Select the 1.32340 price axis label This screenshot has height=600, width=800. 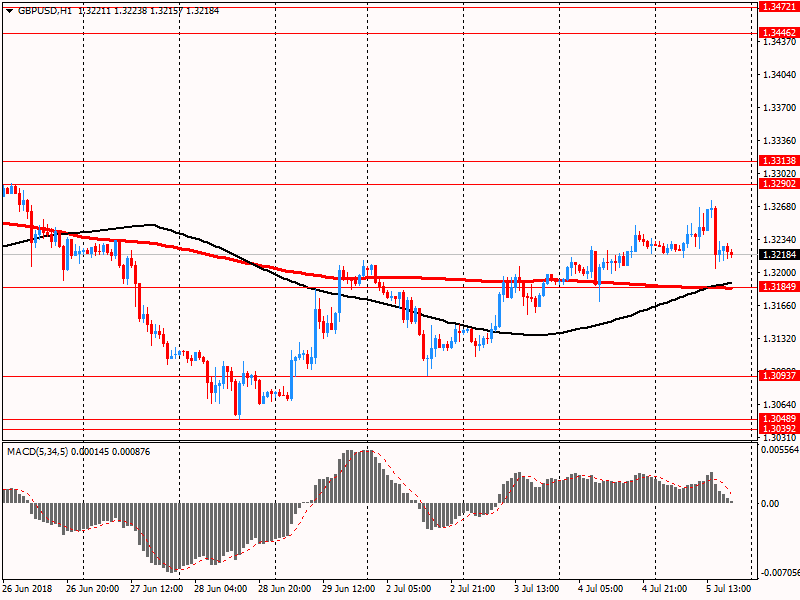point(779,239)
